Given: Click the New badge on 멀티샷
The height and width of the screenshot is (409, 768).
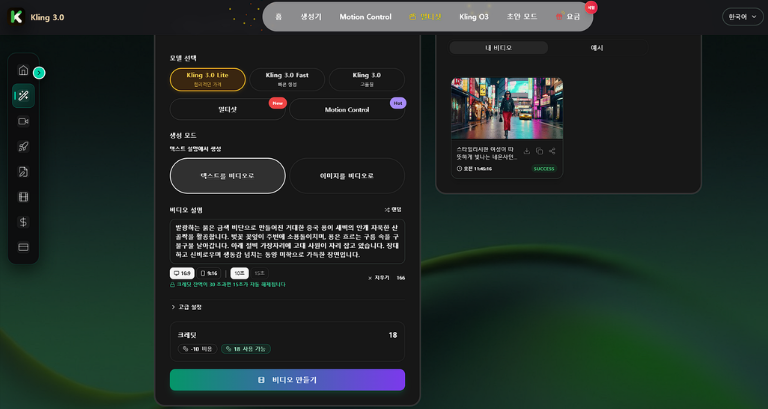Looking at the screenshot, I should coord(278,103).
